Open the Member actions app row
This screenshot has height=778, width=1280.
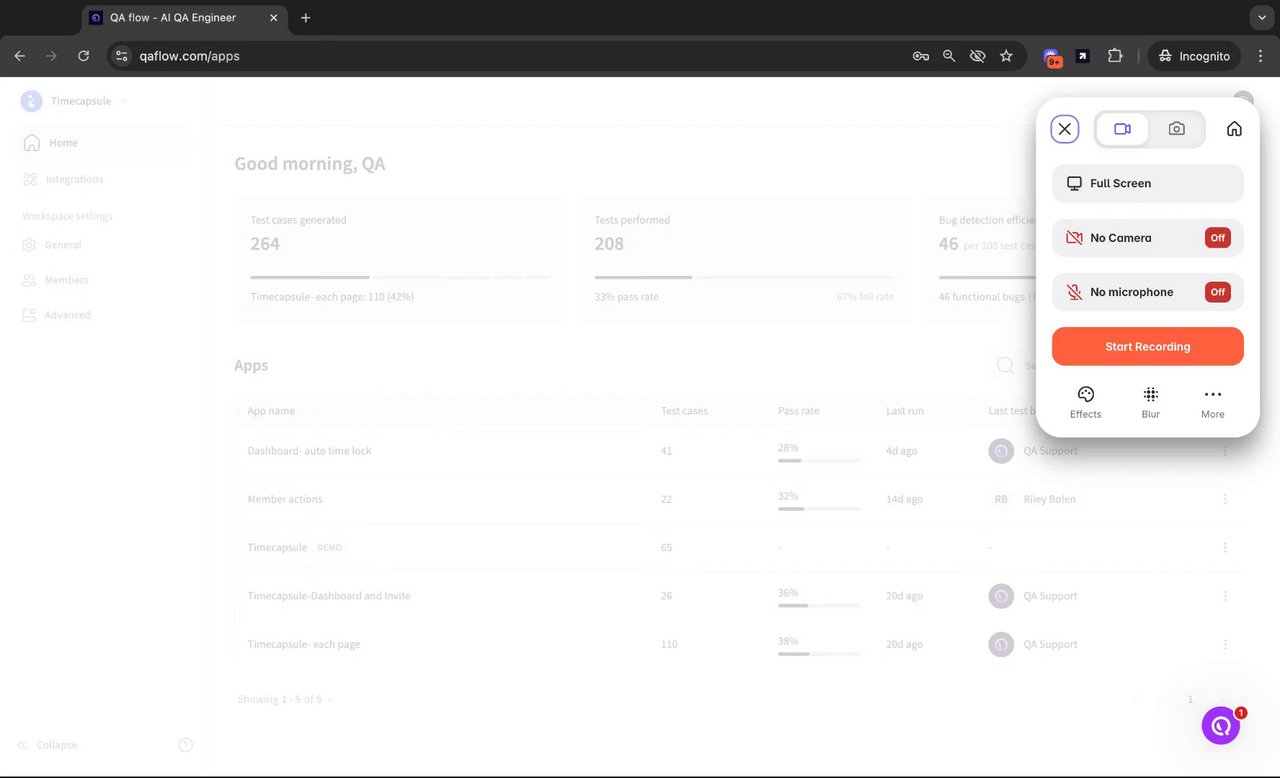285,499
